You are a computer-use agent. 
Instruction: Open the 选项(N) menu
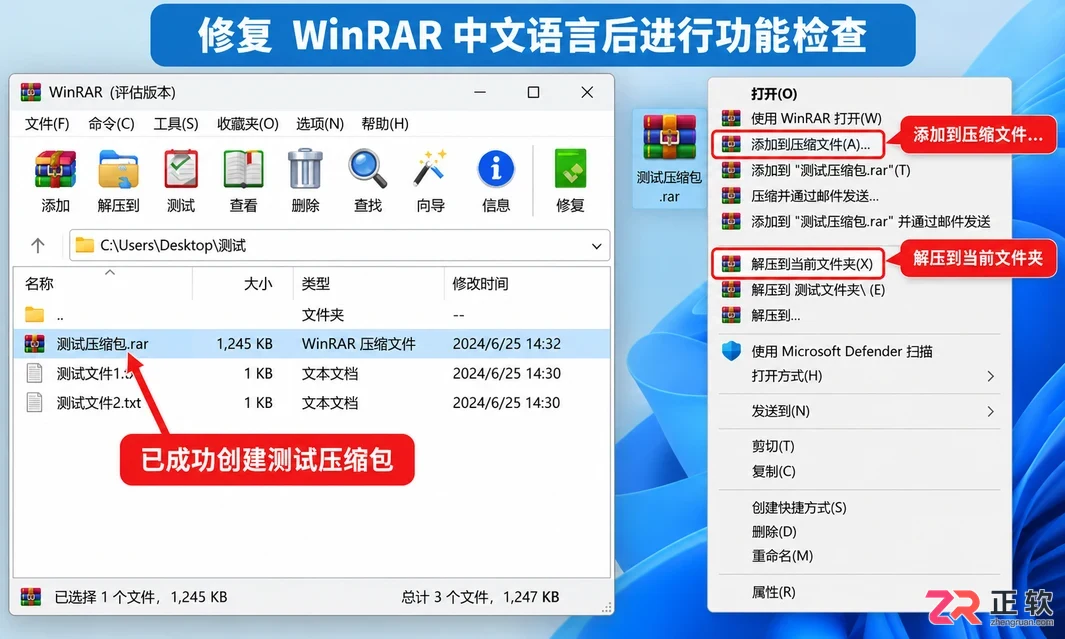click(x=320, y=124)
